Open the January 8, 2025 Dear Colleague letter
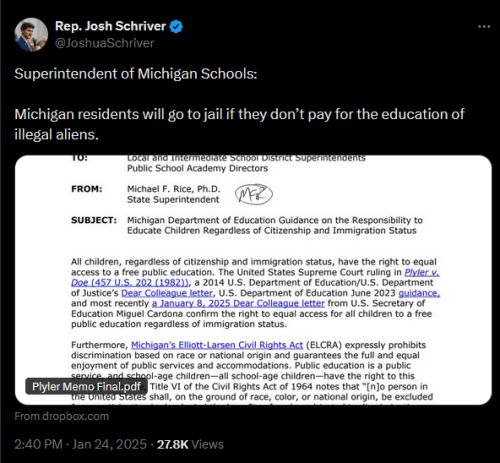This screenshot has width=500, height=463. point(238,303)
